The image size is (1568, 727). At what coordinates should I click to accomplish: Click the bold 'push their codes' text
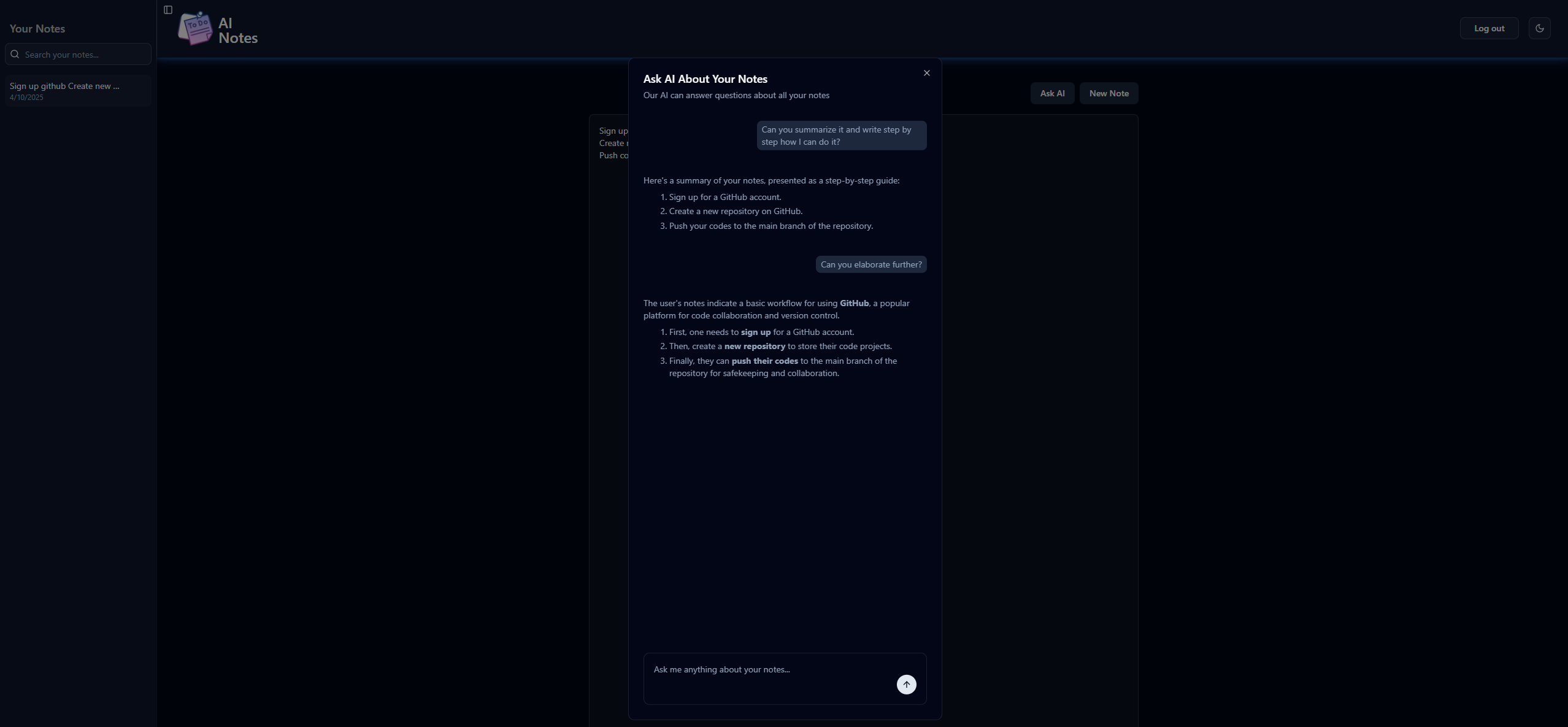tap(764, 361)
